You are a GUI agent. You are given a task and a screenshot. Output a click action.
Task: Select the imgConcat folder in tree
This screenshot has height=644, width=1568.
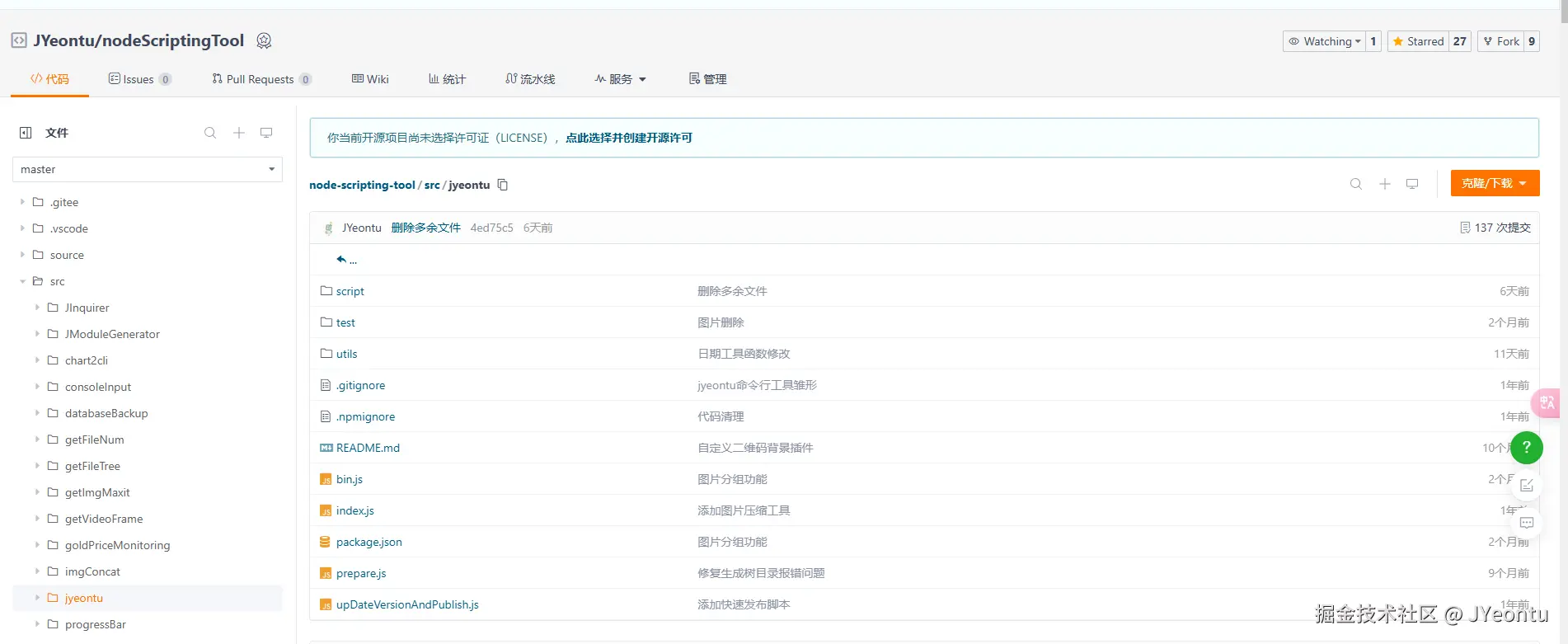pos(92,571)
